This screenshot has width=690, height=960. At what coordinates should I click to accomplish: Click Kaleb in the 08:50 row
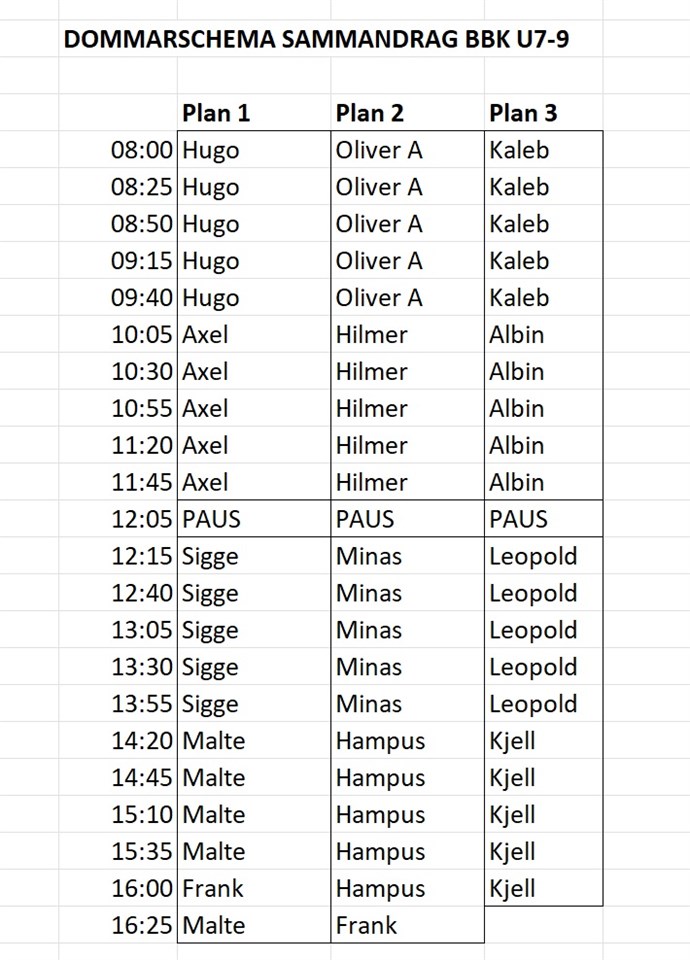519,224
